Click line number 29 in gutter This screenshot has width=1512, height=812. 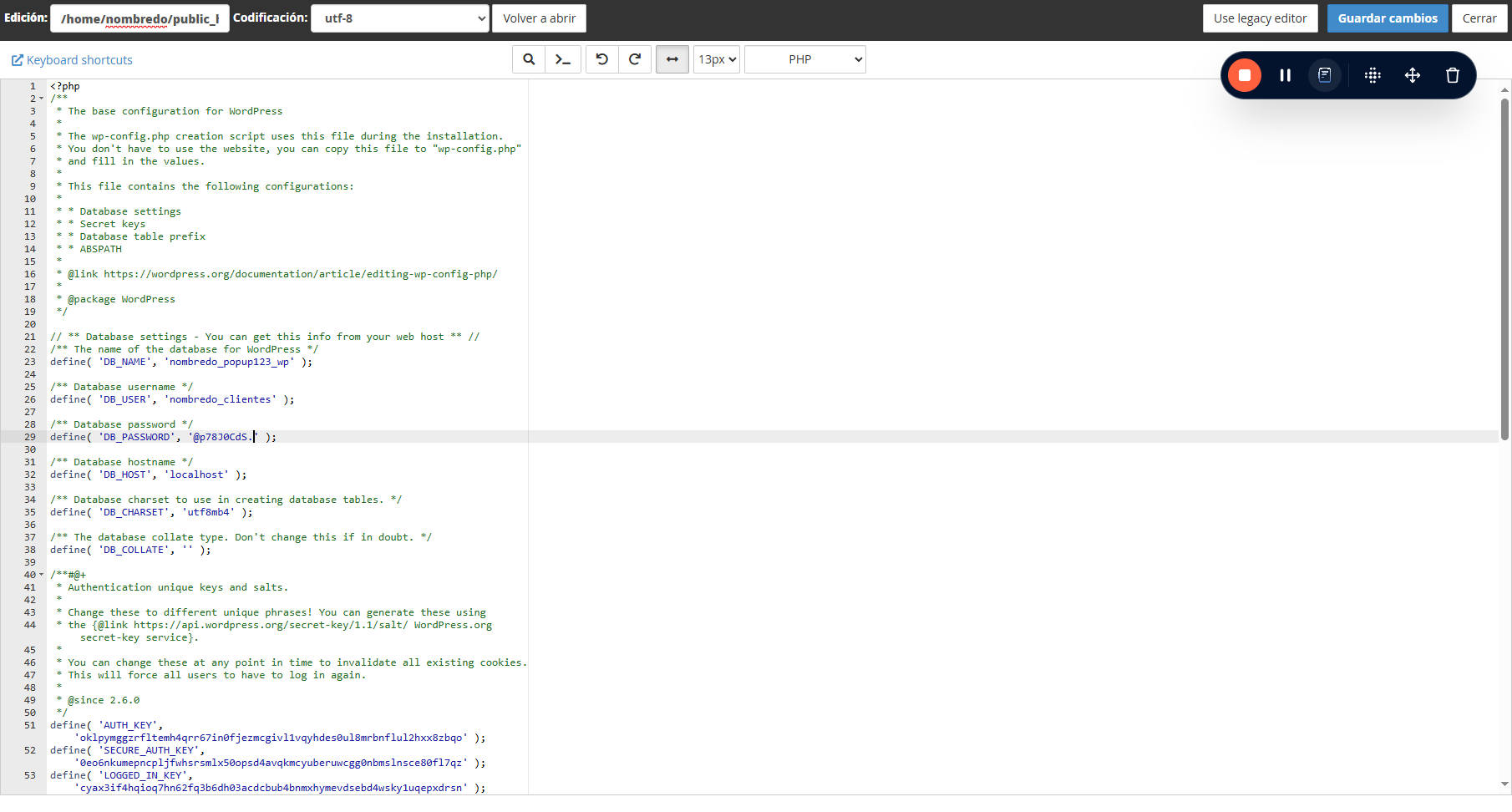pyautogui.click(x=30, y=437)
